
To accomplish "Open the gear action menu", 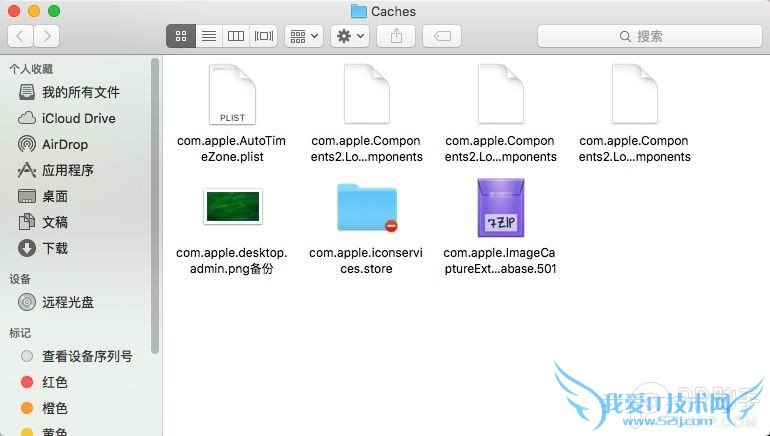I will [350, 36].
